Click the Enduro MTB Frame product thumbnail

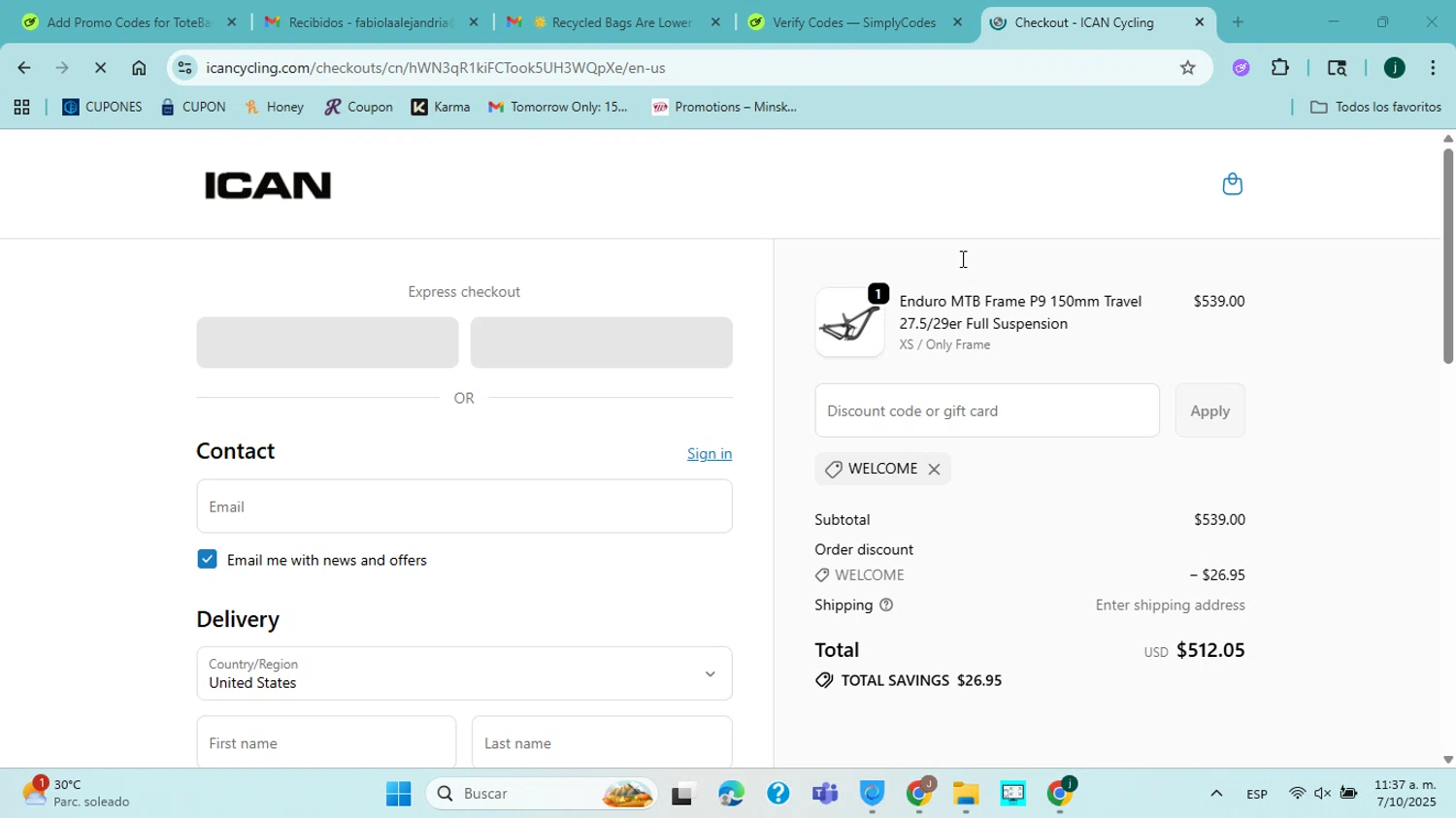coord(849,323)
